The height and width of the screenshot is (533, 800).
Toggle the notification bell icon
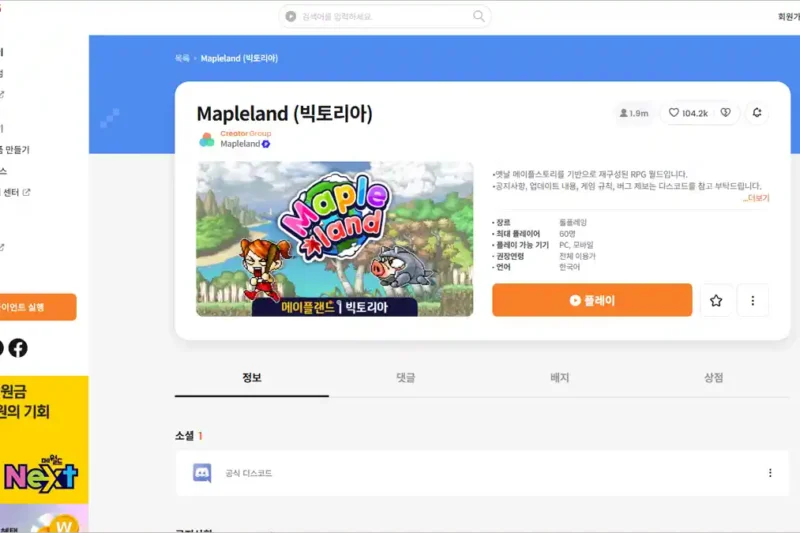coord(757,113)
